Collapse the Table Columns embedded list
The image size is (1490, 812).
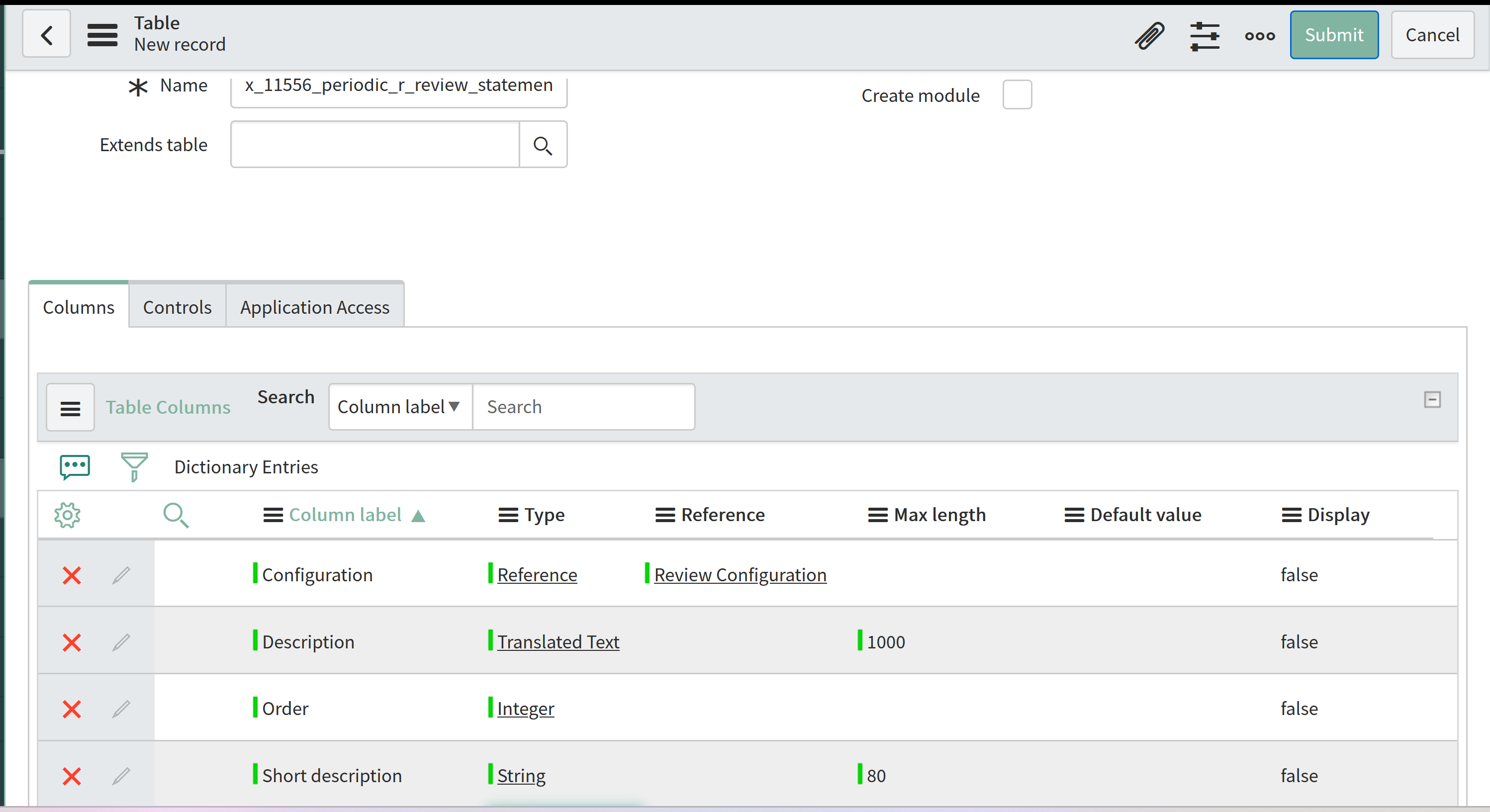coord(1432,400)
